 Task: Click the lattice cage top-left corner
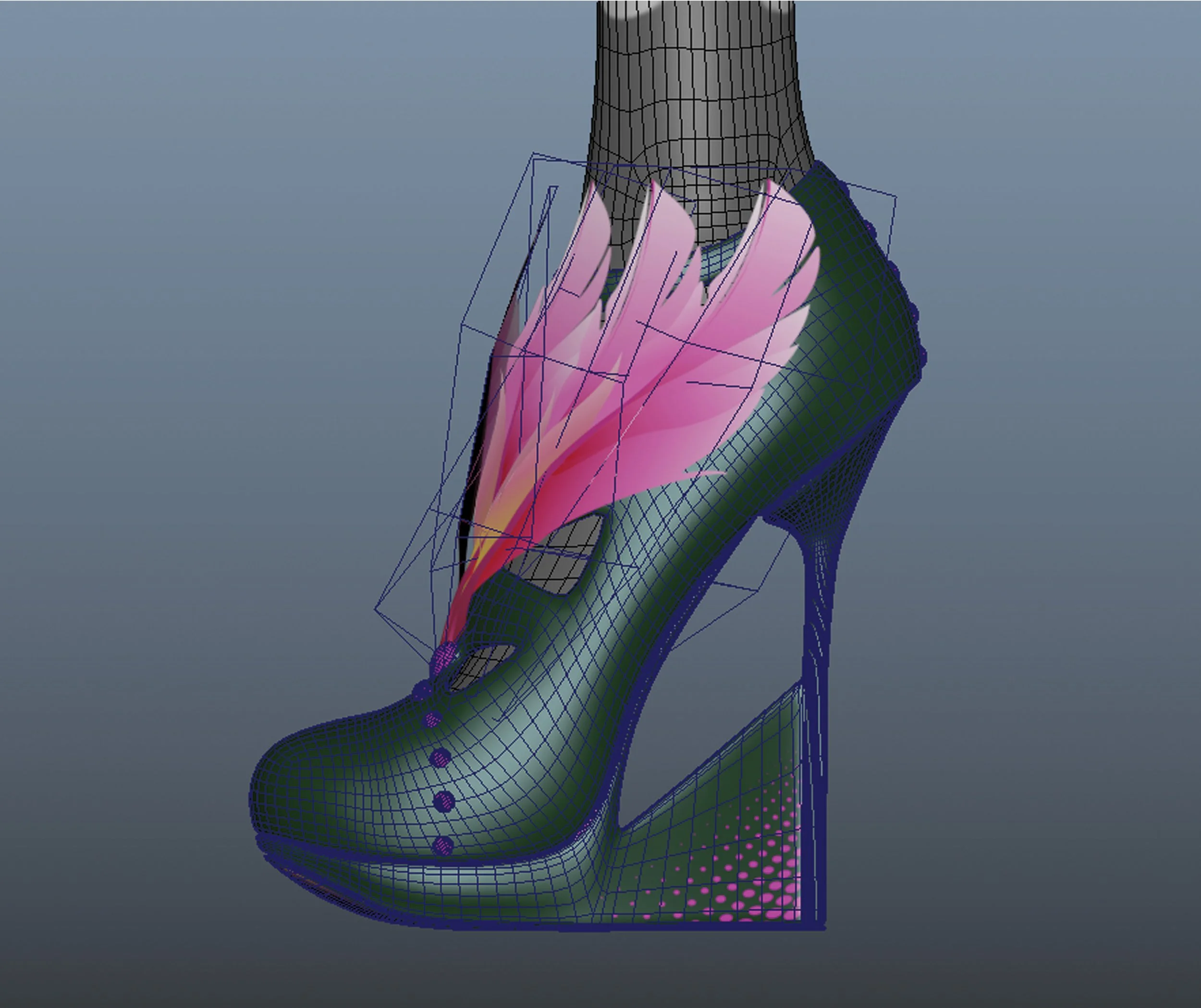tap(534, 154)
